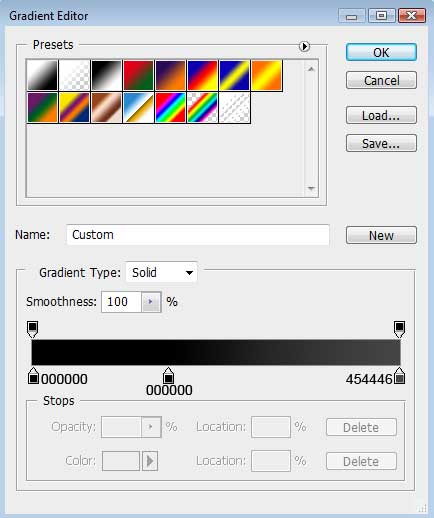Select the foreground-to-transparent gradient preset
This screenshot has height=518, width=434.
pyautogui.click(x=74, y=75)
